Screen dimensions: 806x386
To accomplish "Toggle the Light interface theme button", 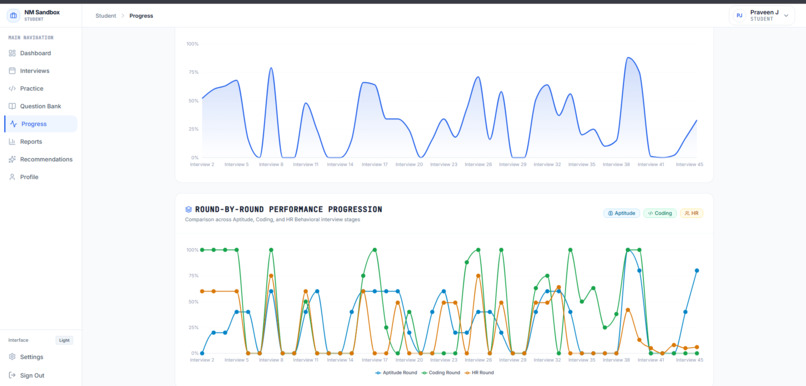I will coord(64,340).
